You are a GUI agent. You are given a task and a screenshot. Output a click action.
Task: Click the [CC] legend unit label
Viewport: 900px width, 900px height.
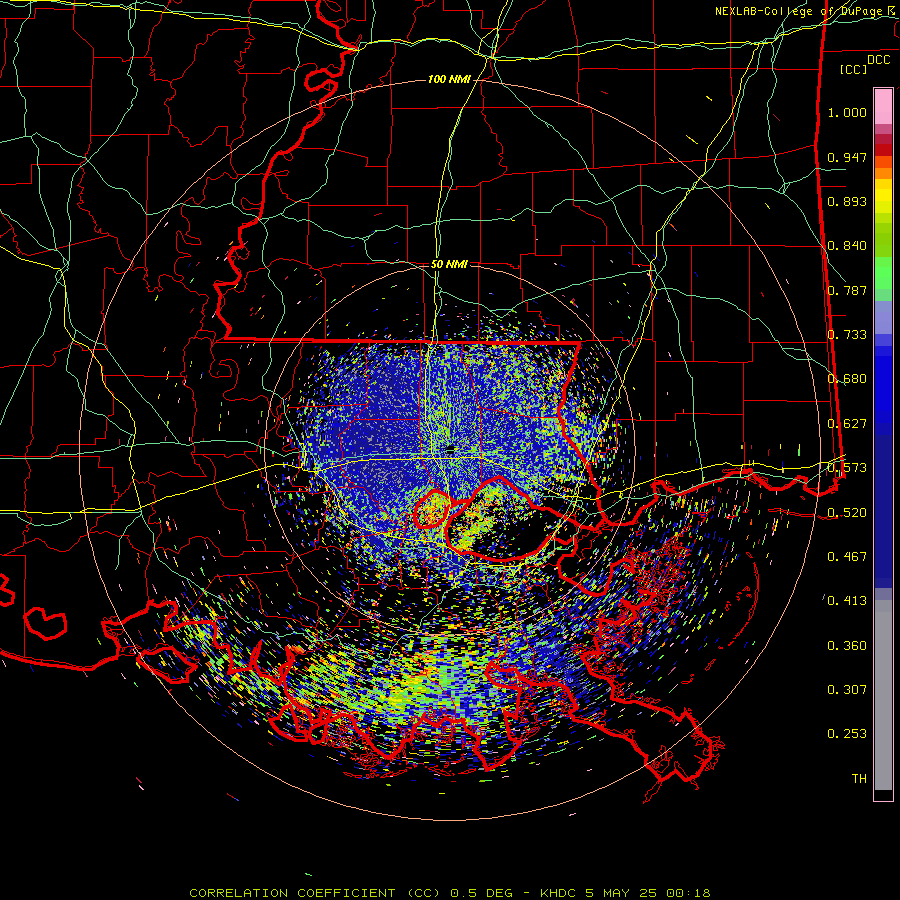coord(853,69)
